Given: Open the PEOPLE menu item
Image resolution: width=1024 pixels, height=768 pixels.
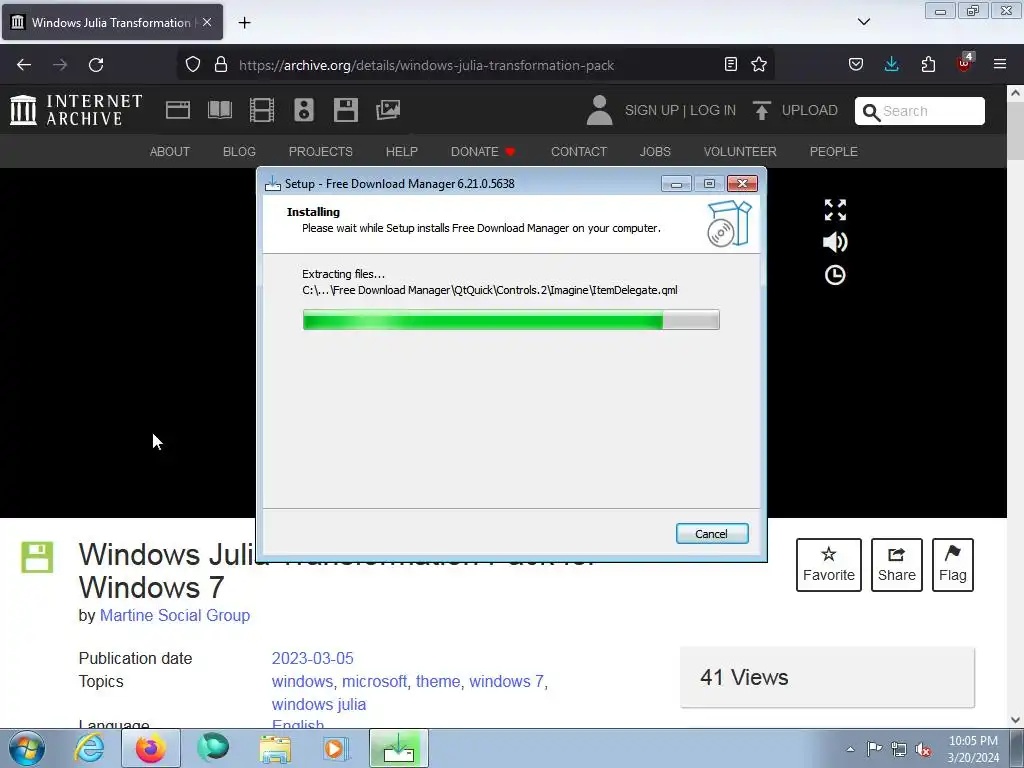Looking at the screenshot, I should 834,152.
